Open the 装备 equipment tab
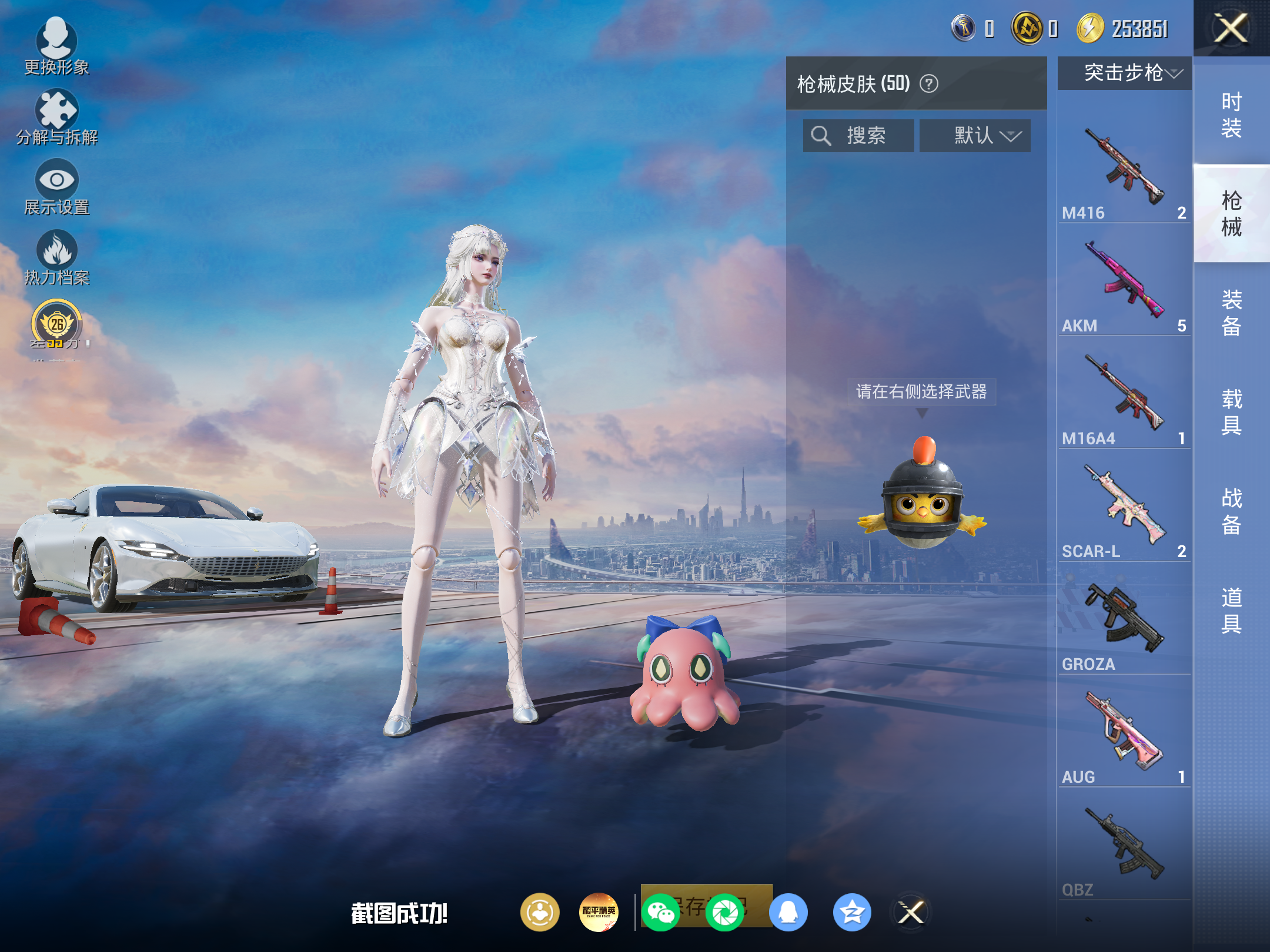The height and width of the screenshot is (952, 1270). (1232, 313)
